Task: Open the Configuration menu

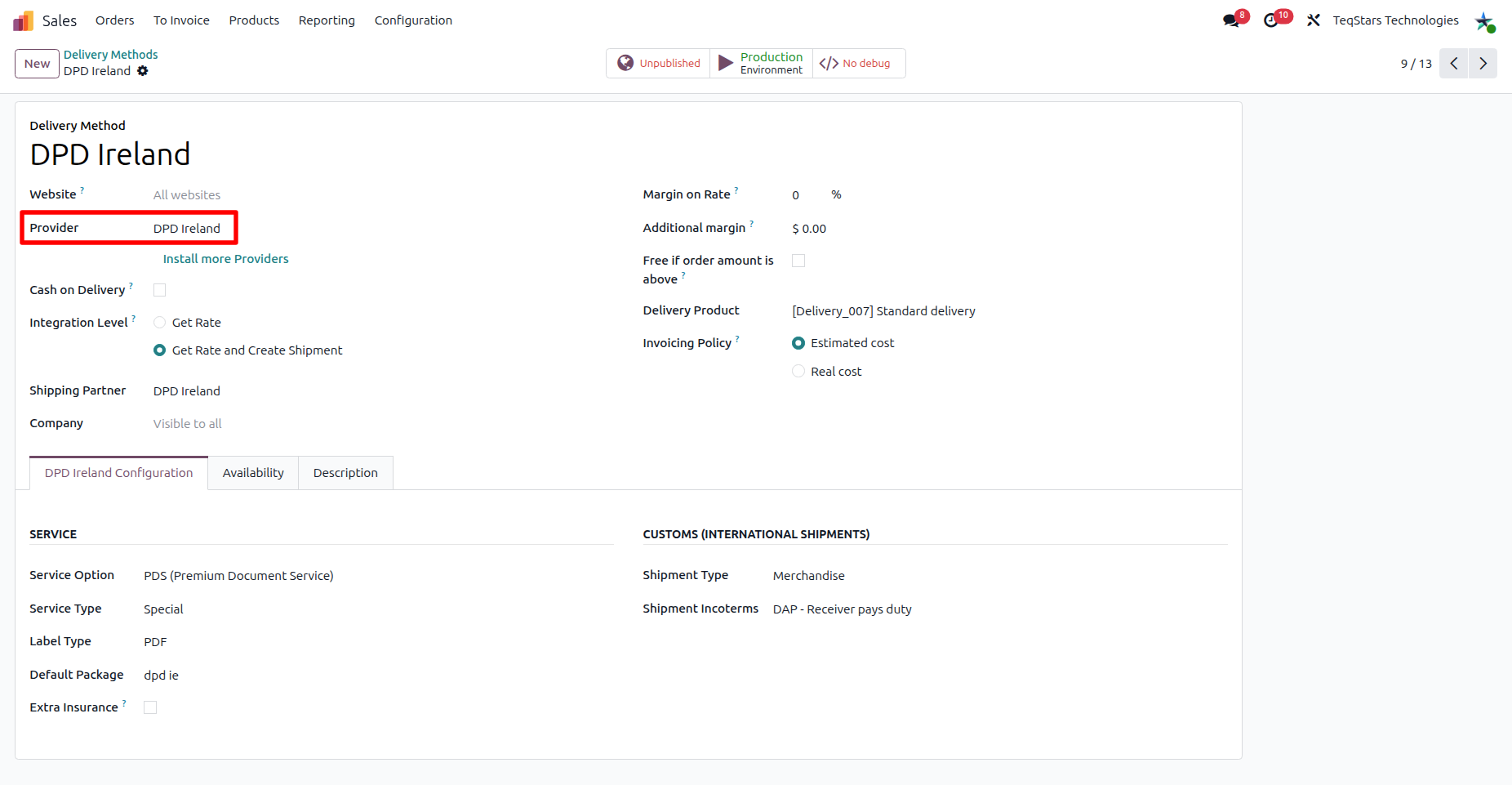Action: point(413,20)
